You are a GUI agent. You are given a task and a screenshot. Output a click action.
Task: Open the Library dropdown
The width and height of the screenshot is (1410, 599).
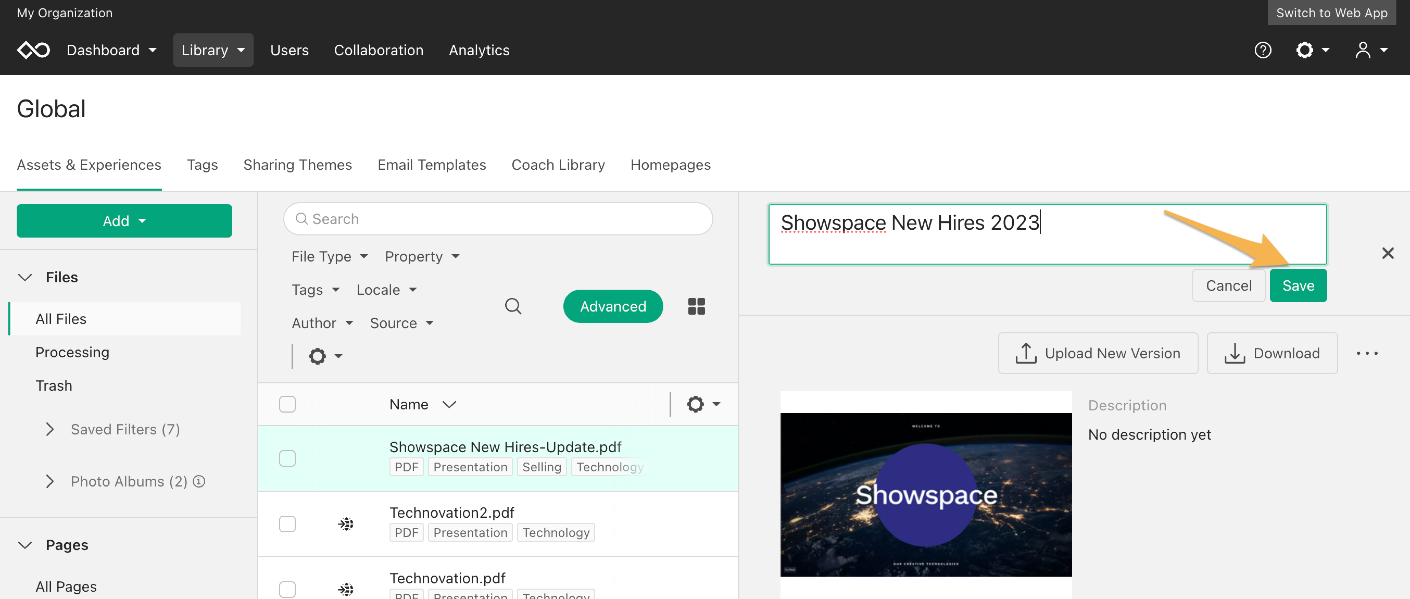click(x=213, y=50)
